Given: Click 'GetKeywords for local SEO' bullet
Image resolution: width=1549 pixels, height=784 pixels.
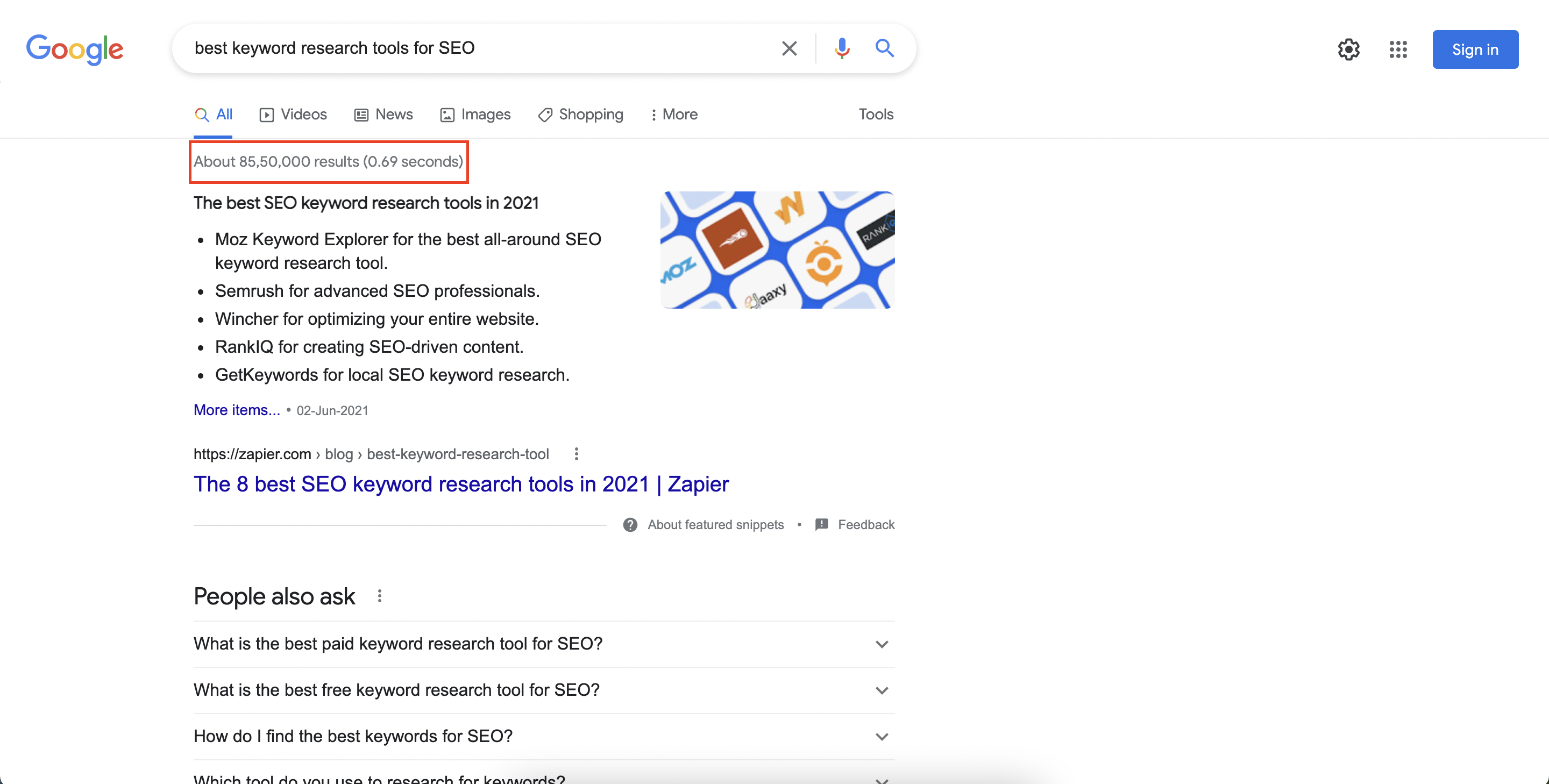Looking at the screenshot, I should point(392,375).
